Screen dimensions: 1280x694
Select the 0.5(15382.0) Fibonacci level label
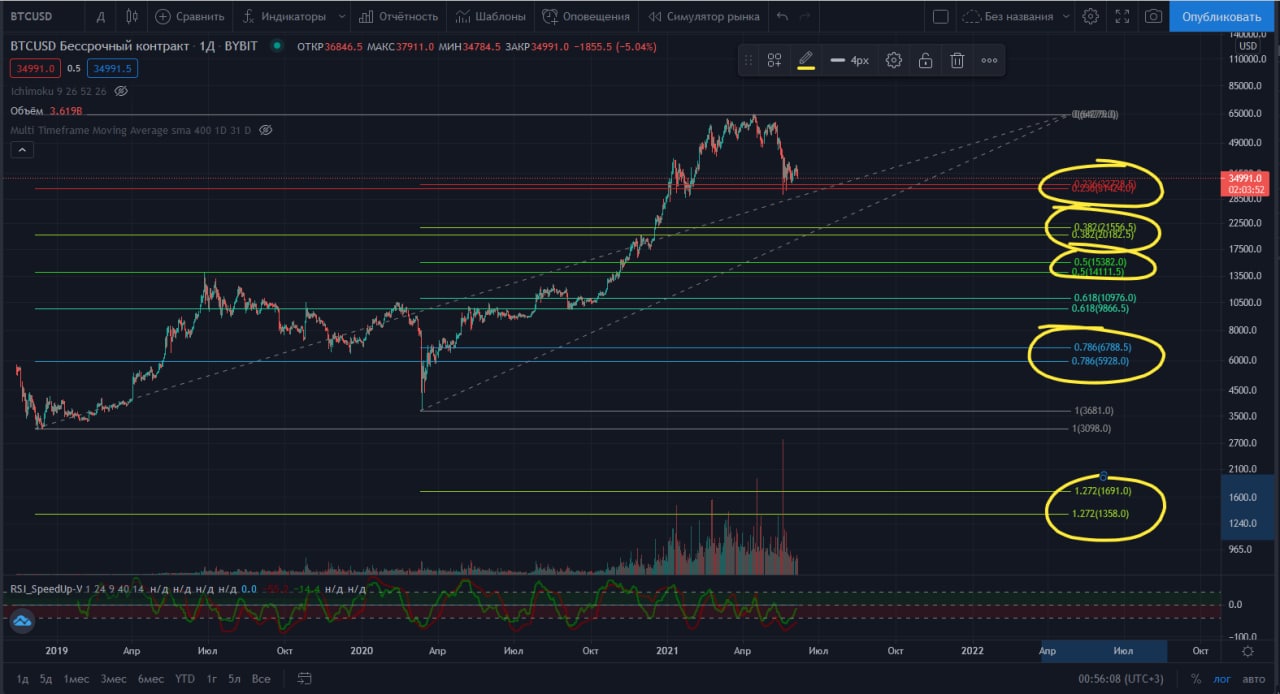pyautogui.click(x=1100, y=262)
